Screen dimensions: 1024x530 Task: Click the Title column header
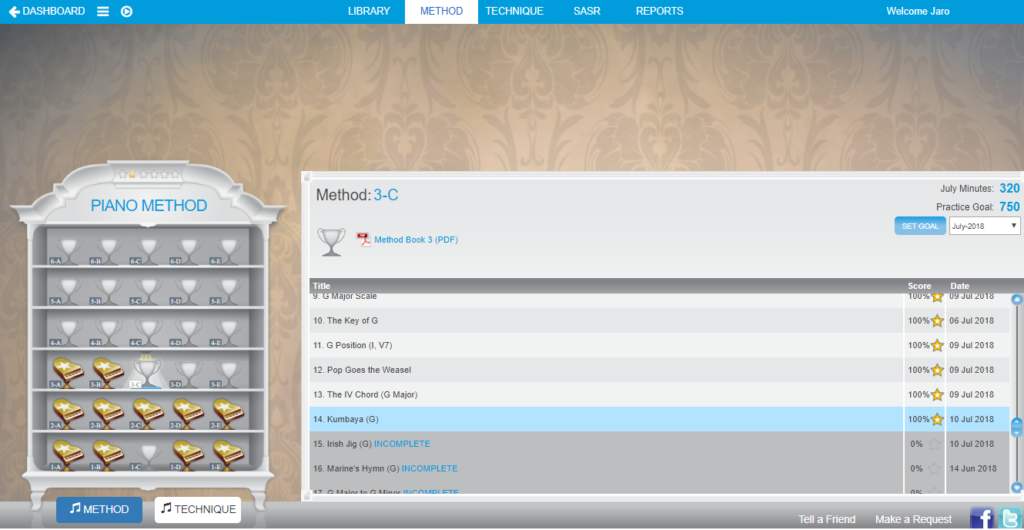tap(321, 286)
